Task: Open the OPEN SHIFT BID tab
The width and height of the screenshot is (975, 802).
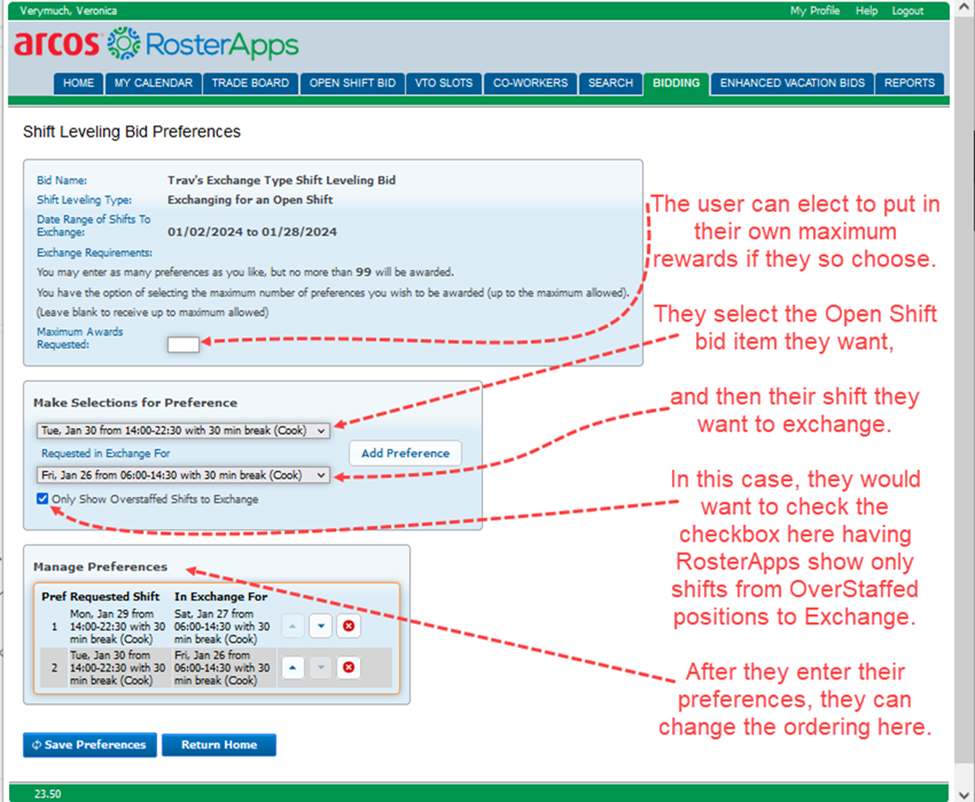Action: (x=353, y=83)
